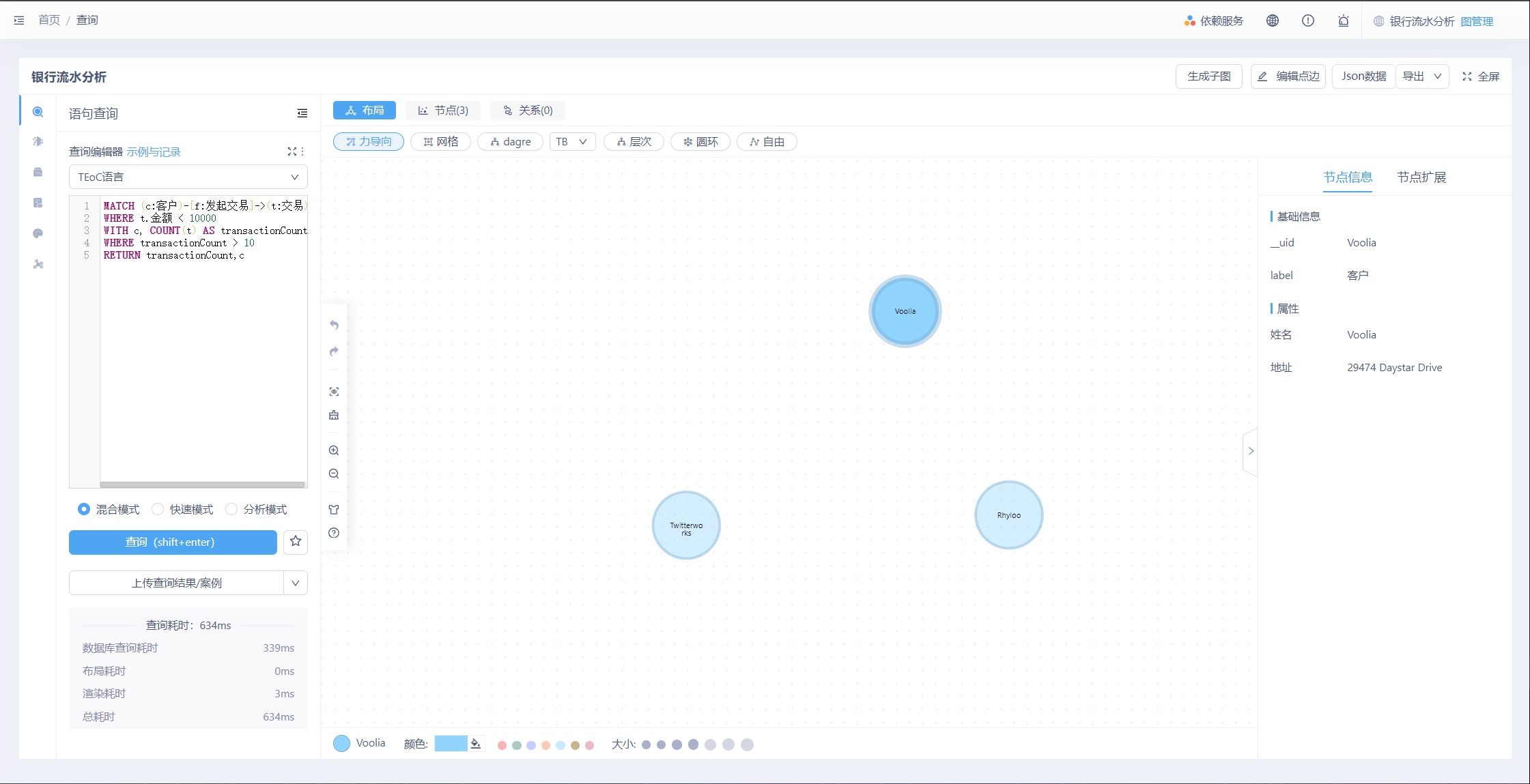The image size is (1530, 784).
Task: Click the star favorite query icon
Action: (x=296, y=542)
